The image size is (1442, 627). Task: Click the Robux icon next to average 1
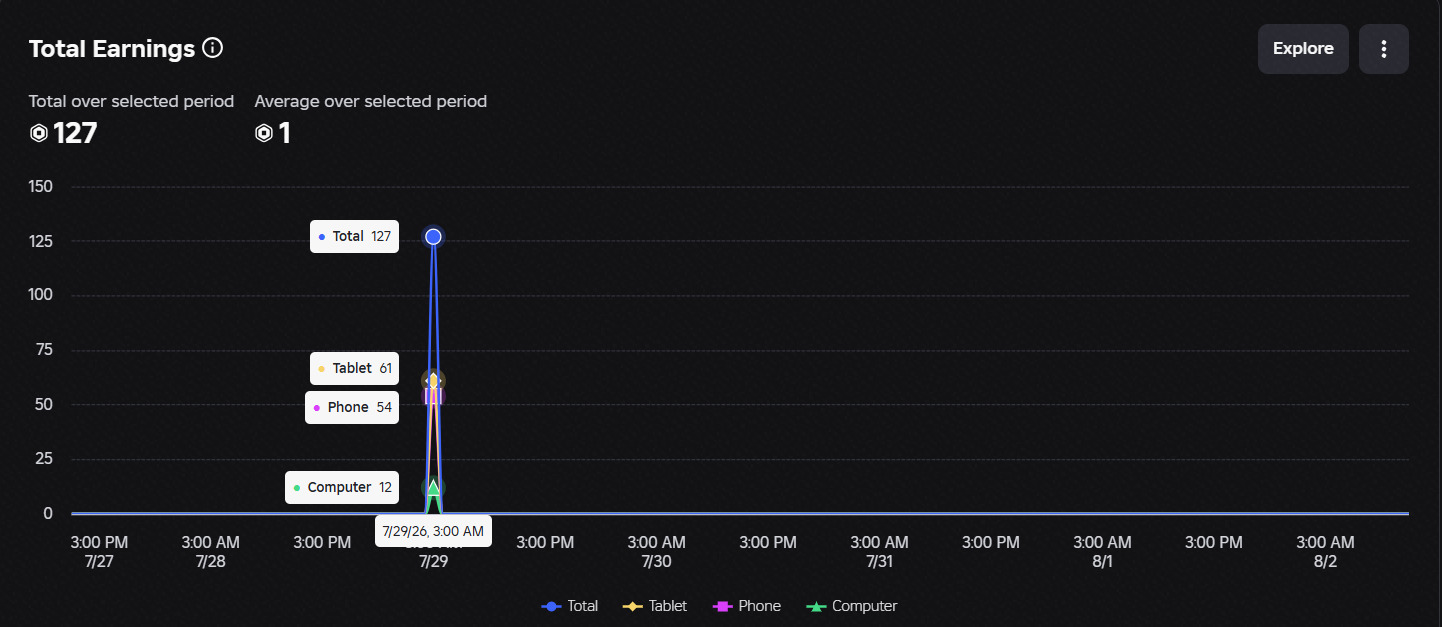pyautogui.click(x=264, y=133)
